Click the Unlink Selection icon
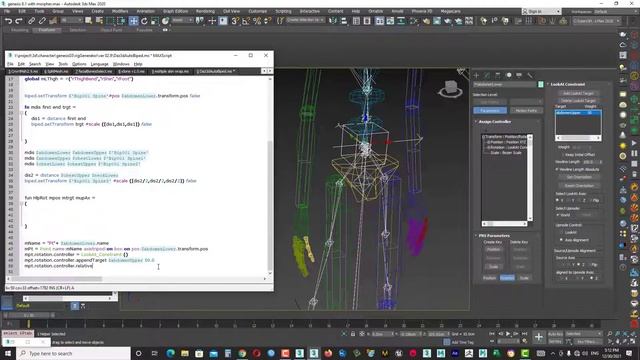 click(42, 20)
